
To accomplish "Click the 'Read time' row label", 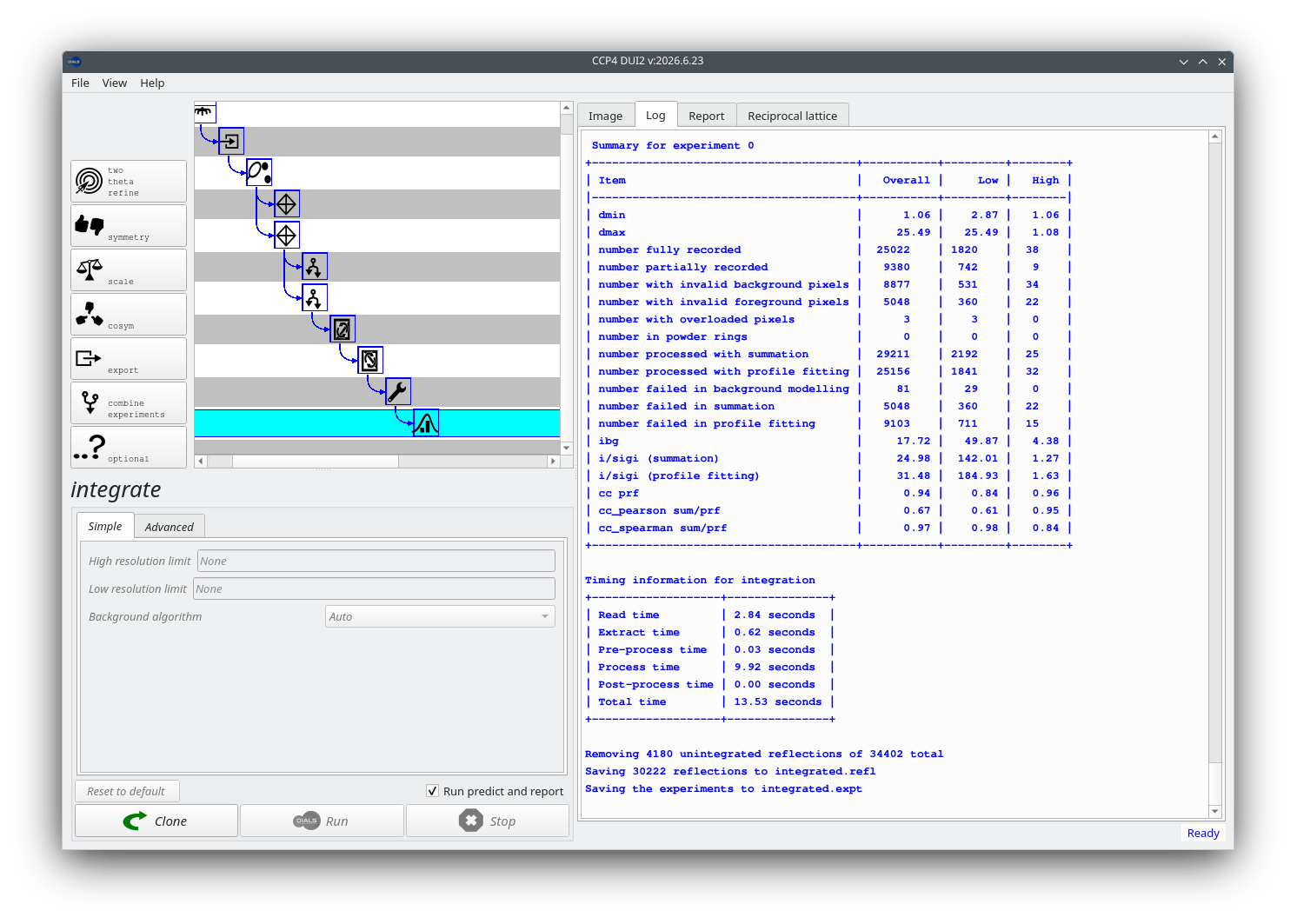I will point(629,615).
